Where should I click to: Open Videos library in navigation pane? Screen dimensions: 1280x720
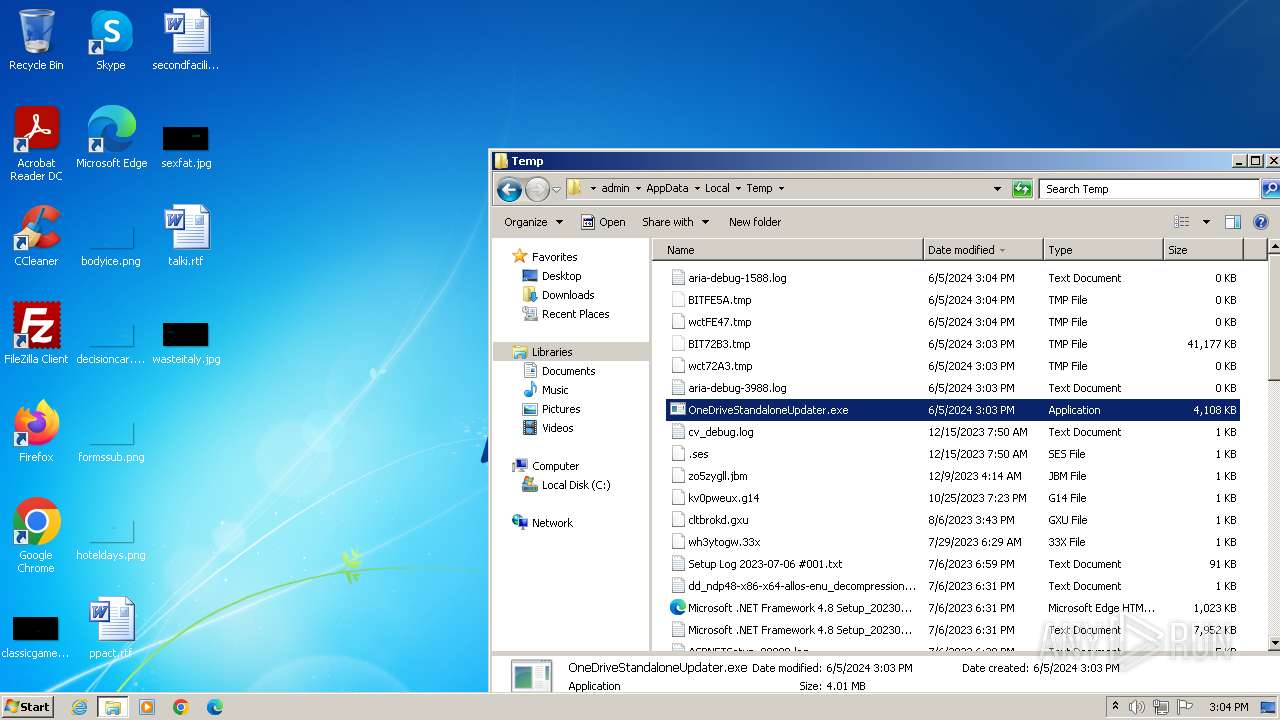pyautogui.click(x=548, y=428)
